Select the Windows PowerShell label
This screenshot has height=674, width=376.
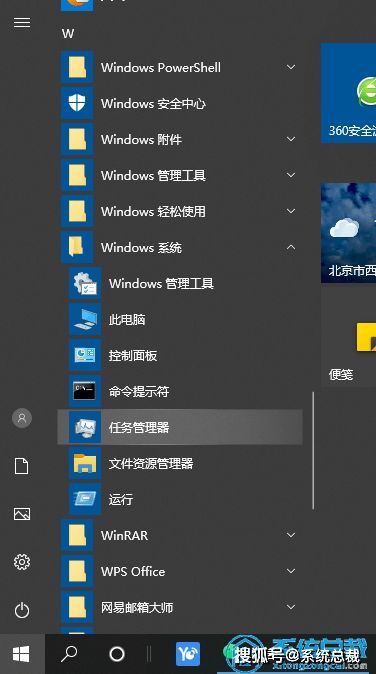(x=161, y=67)
